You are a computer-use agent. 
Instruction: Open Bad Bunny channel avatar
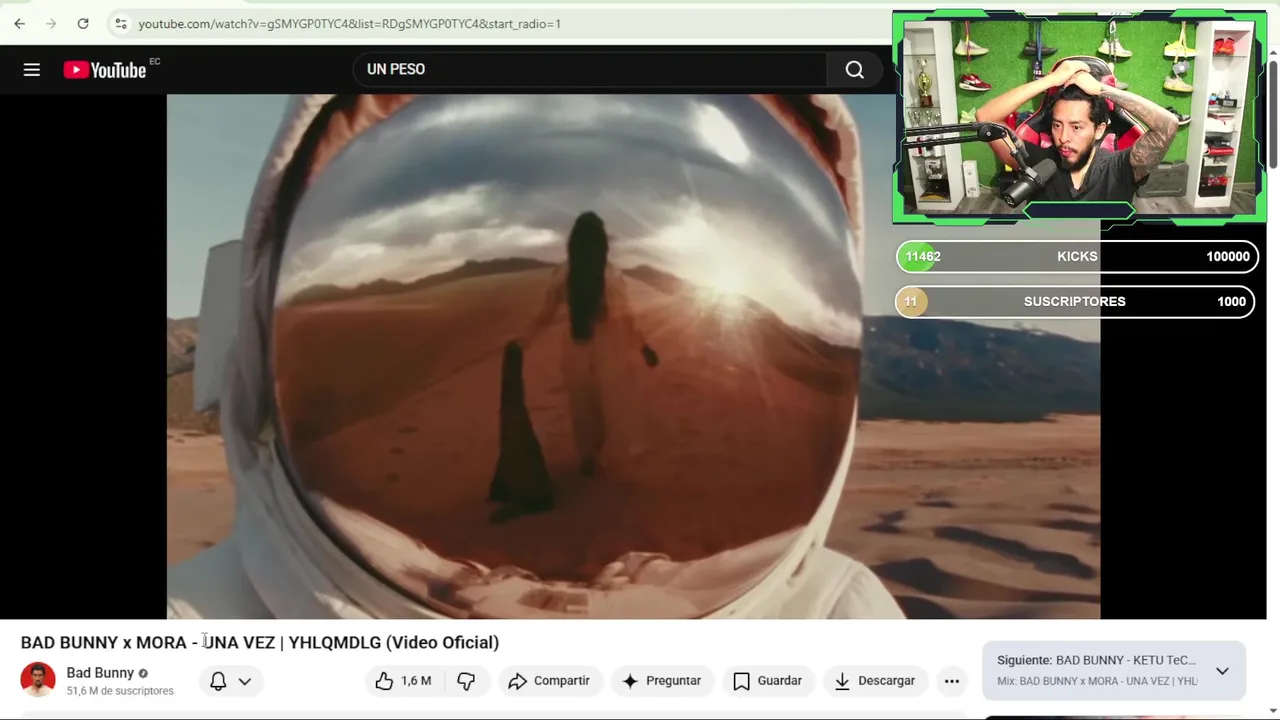38,680
